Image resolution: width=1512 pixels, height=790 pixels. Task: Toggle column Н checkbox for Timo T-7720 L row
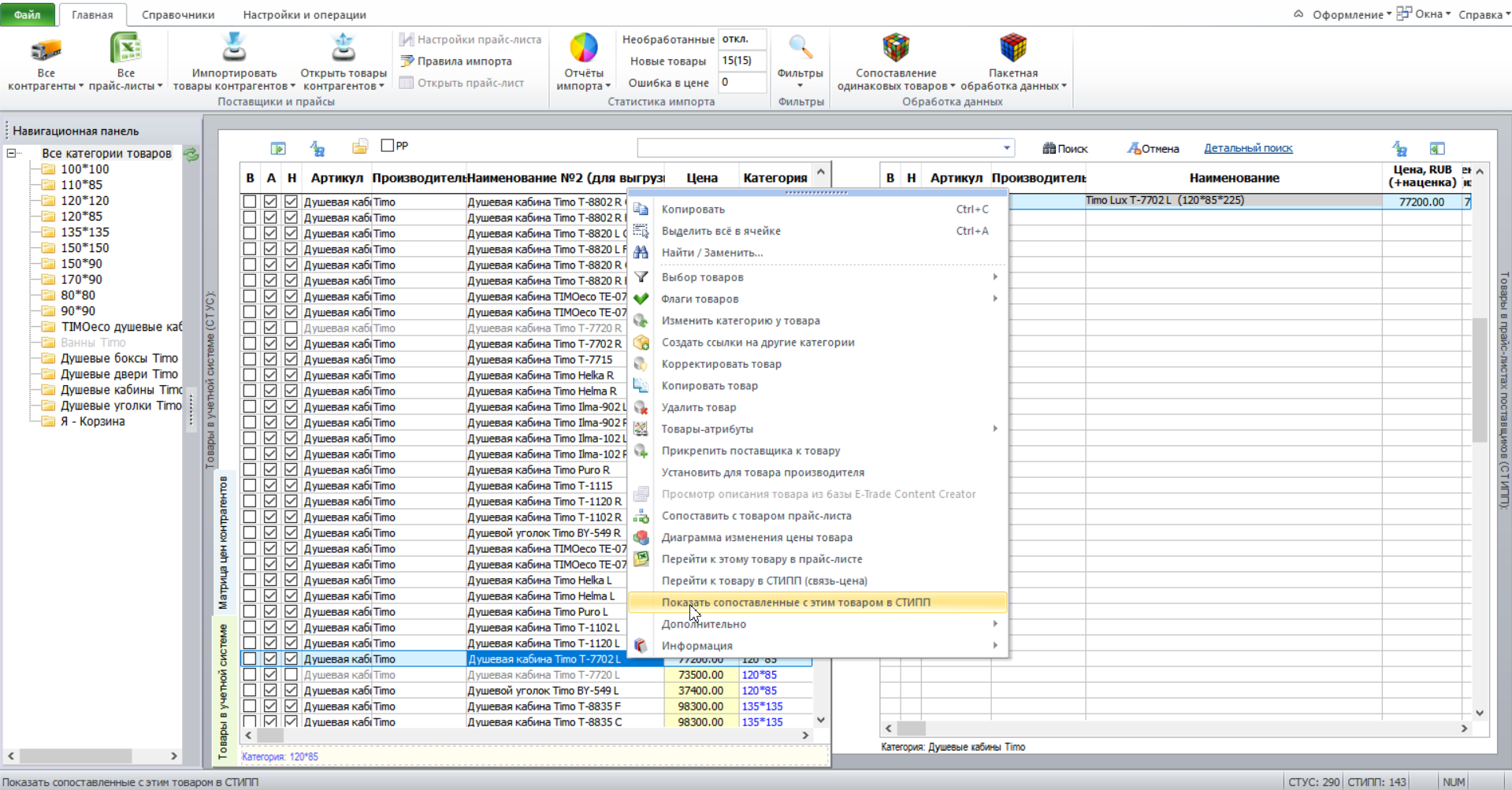[292, 674]
